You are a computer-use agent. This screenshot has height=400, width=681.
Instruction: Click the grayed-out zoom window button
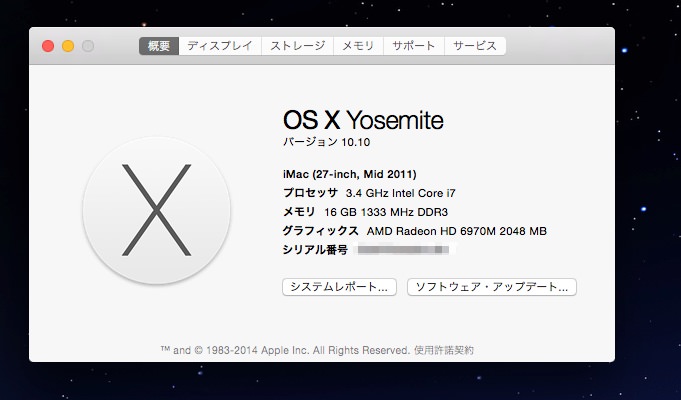88,46
